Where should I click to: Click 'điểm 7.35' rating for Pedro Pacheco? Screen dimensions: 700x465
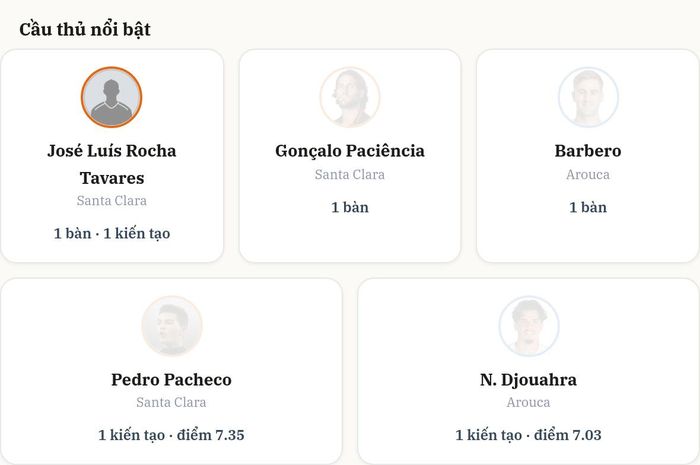click(211, 435)
